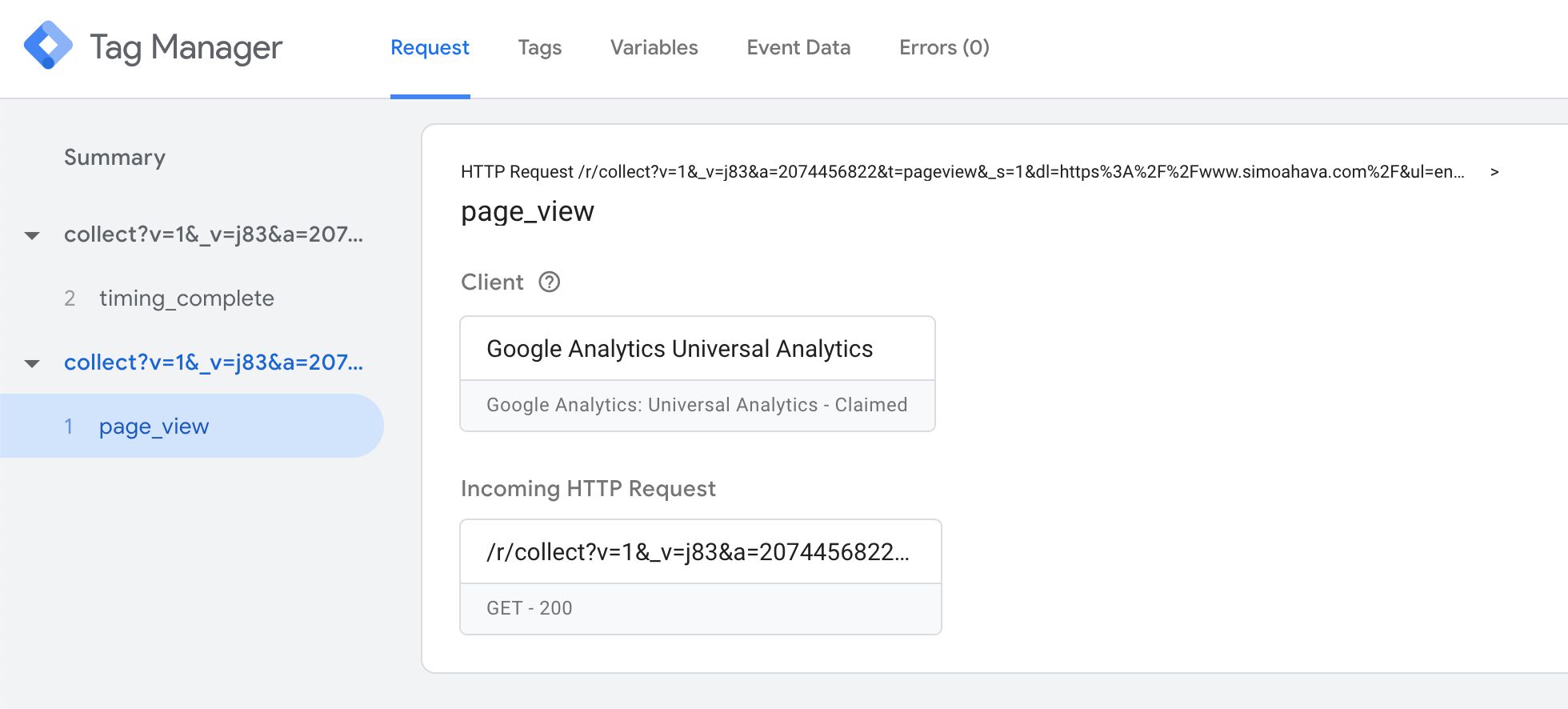Click the page_view heading in main panel
Viewport: 1568px width, 709px height.
click(x=527, y=211)
